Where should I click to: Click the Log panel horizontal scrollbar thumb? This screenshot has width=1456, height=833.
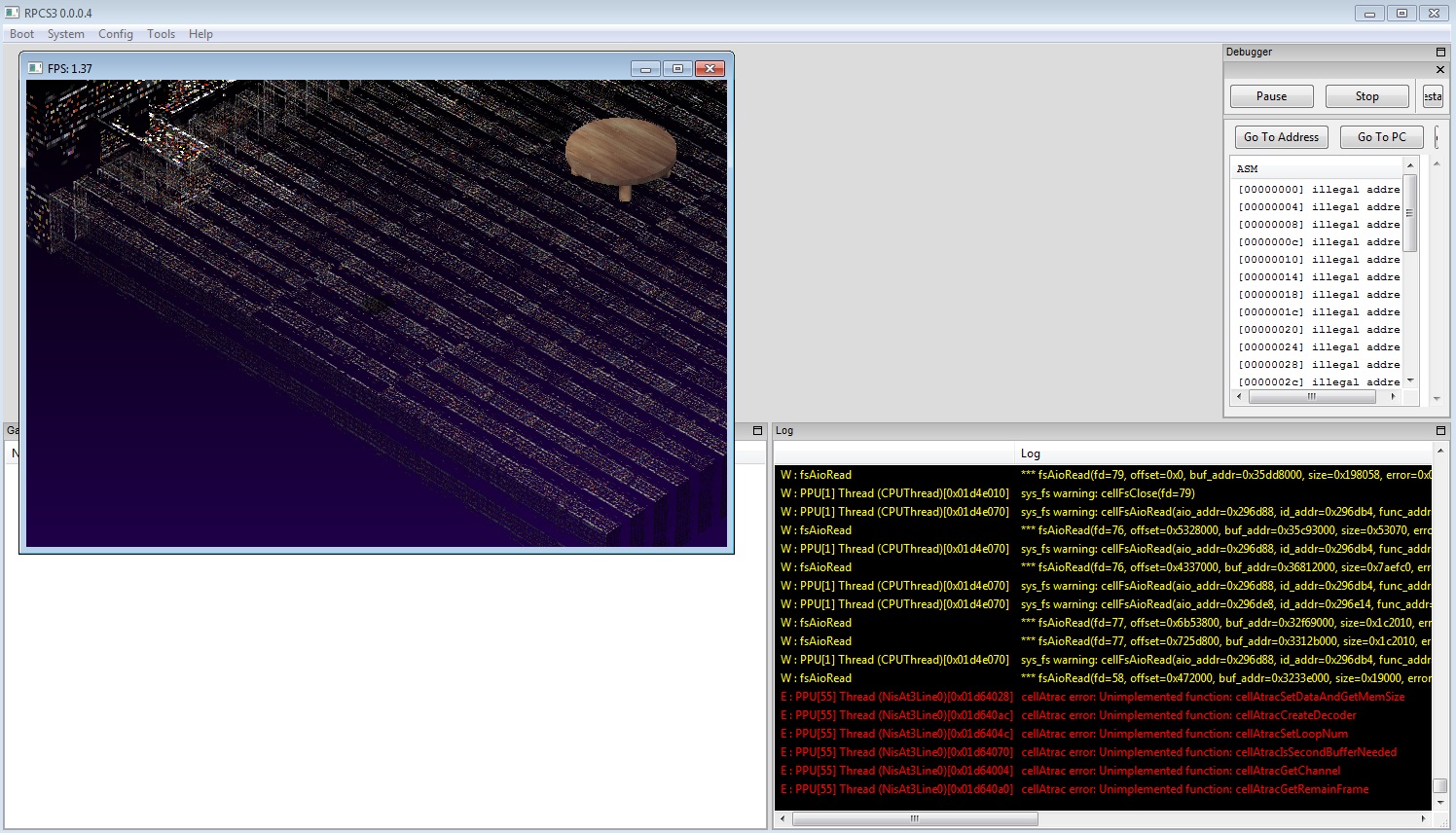pos(915,818)
